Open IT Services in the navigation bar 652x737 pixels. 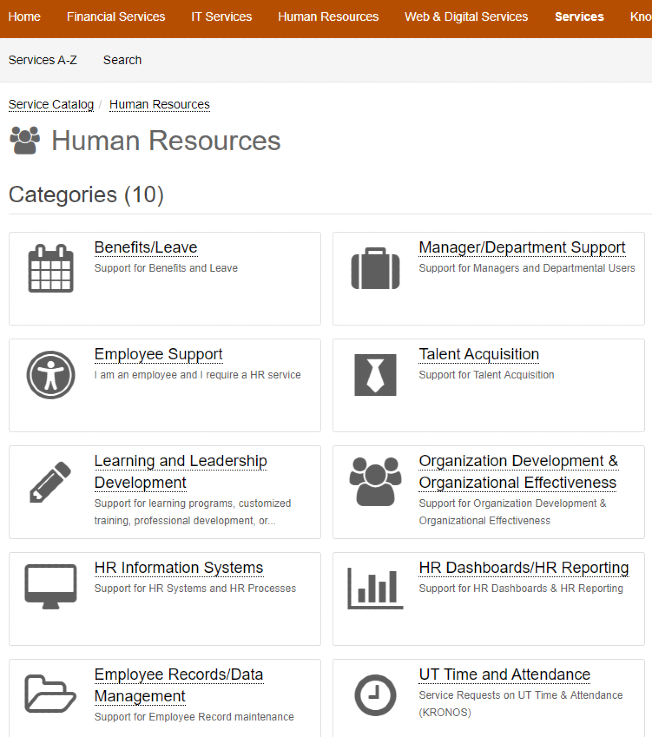pyautogui.click(x=222, y=17)
